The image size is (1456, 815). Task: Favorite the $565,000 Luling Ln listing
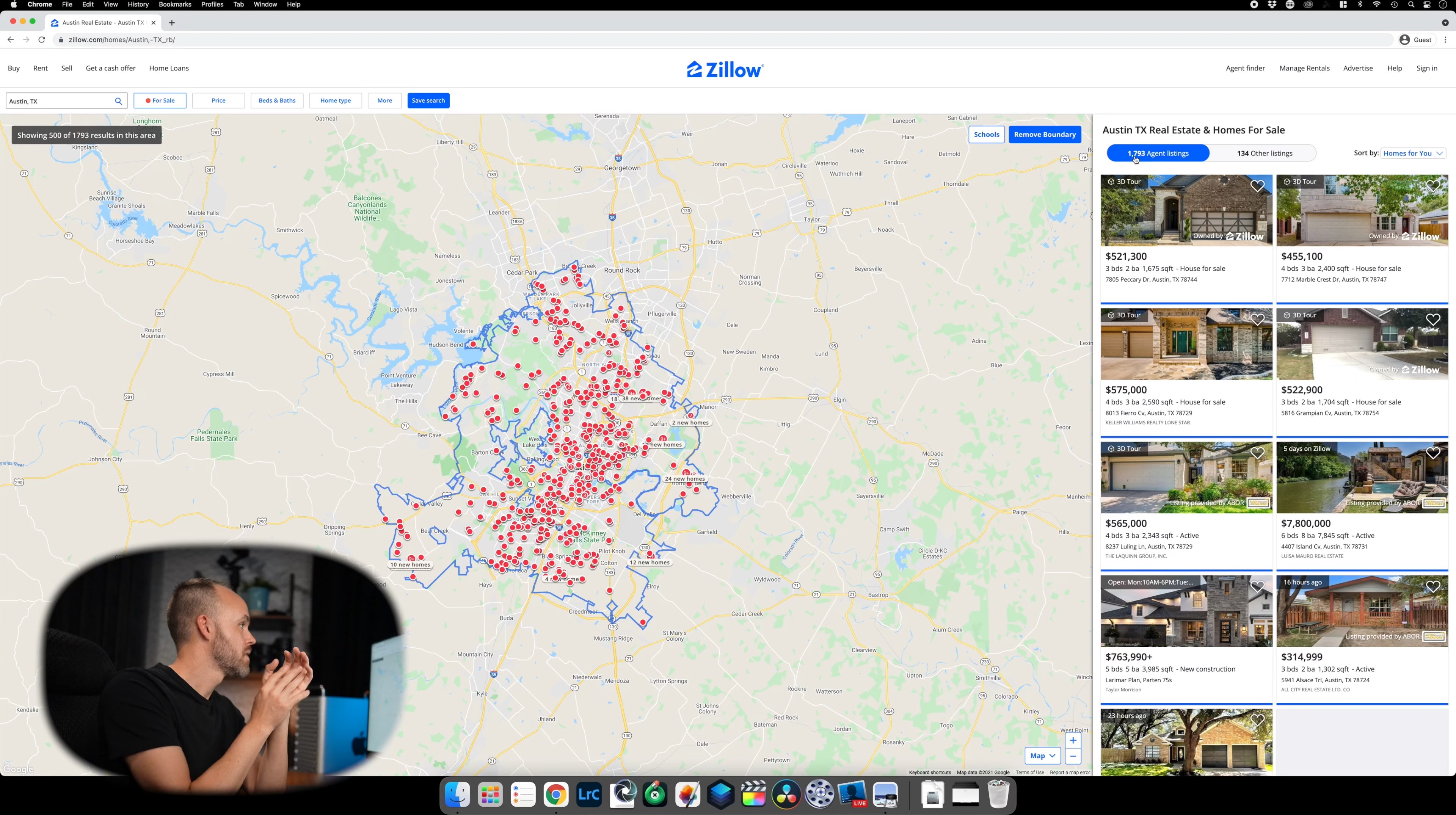(x=1257, y=453)
